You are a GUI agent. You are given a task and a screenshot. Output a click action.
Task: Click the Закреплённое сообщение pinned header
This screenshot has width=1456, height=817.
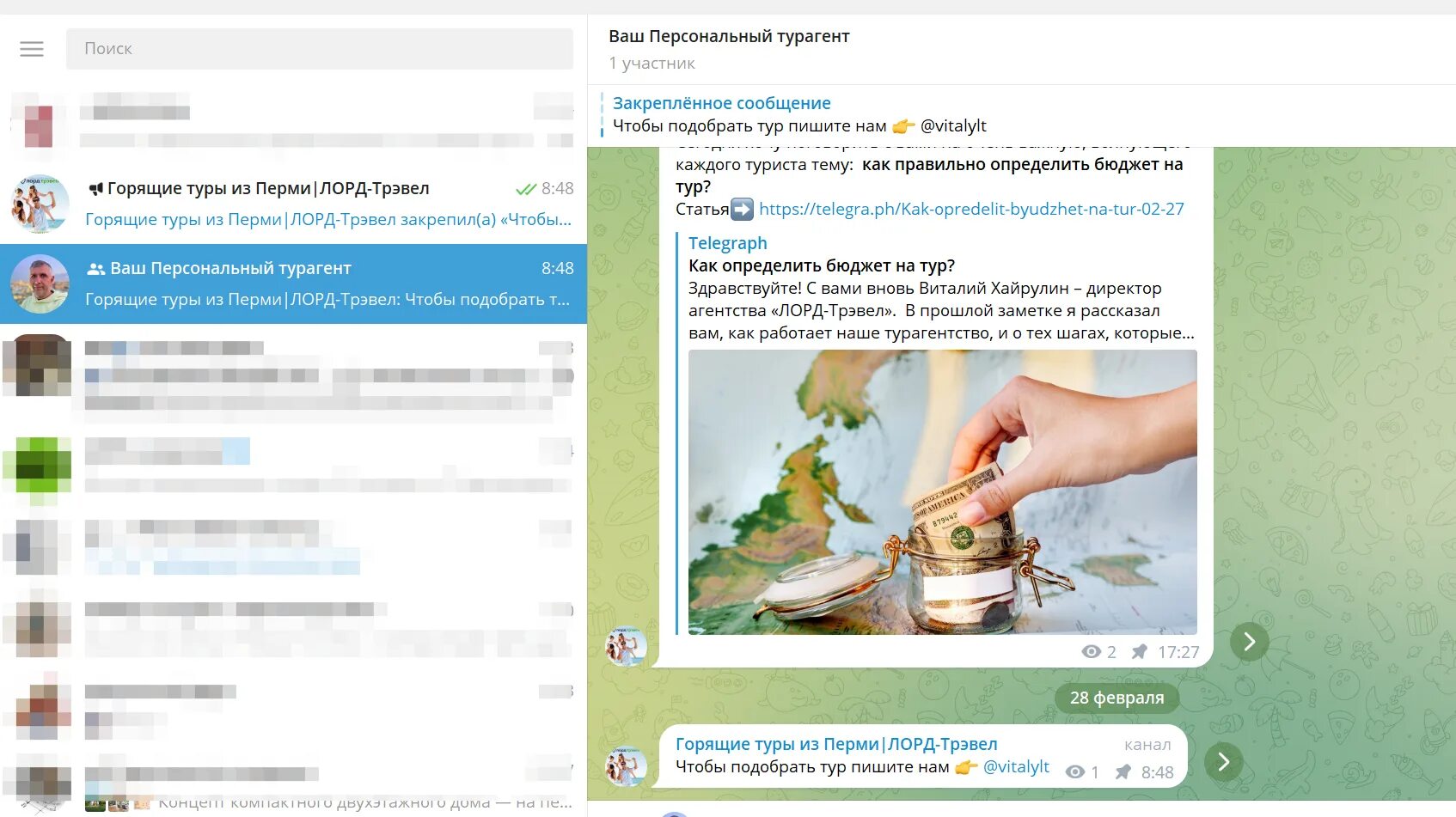pyautogui.click(x=721, y=103)
